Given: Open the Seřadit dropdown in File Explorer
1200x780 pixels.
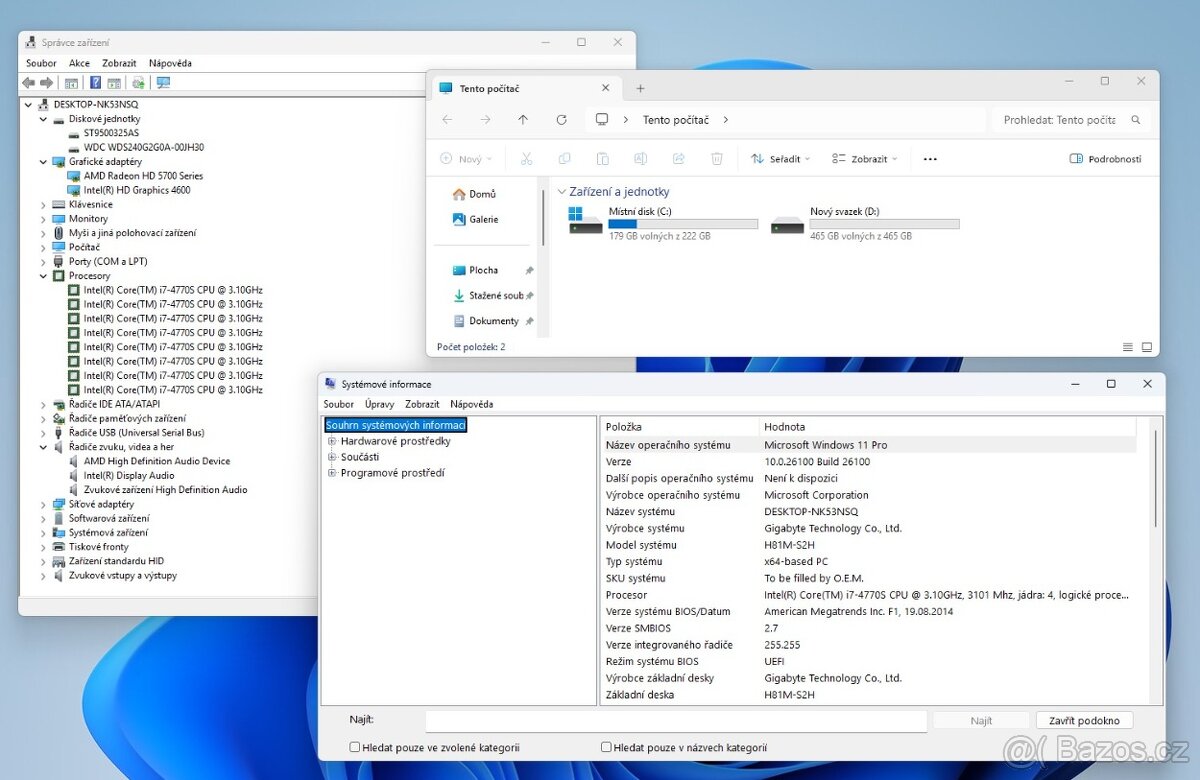Looking at the screenshot, I should point(779,158).
